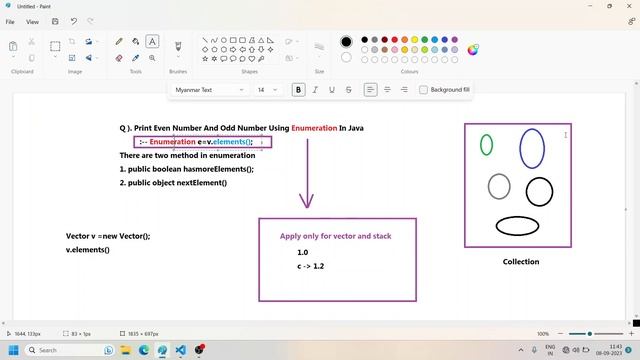Image resolution: width=640 pixels, height=360 pixels.
Task: Click the Cut scissors icon
Action: 31,41
